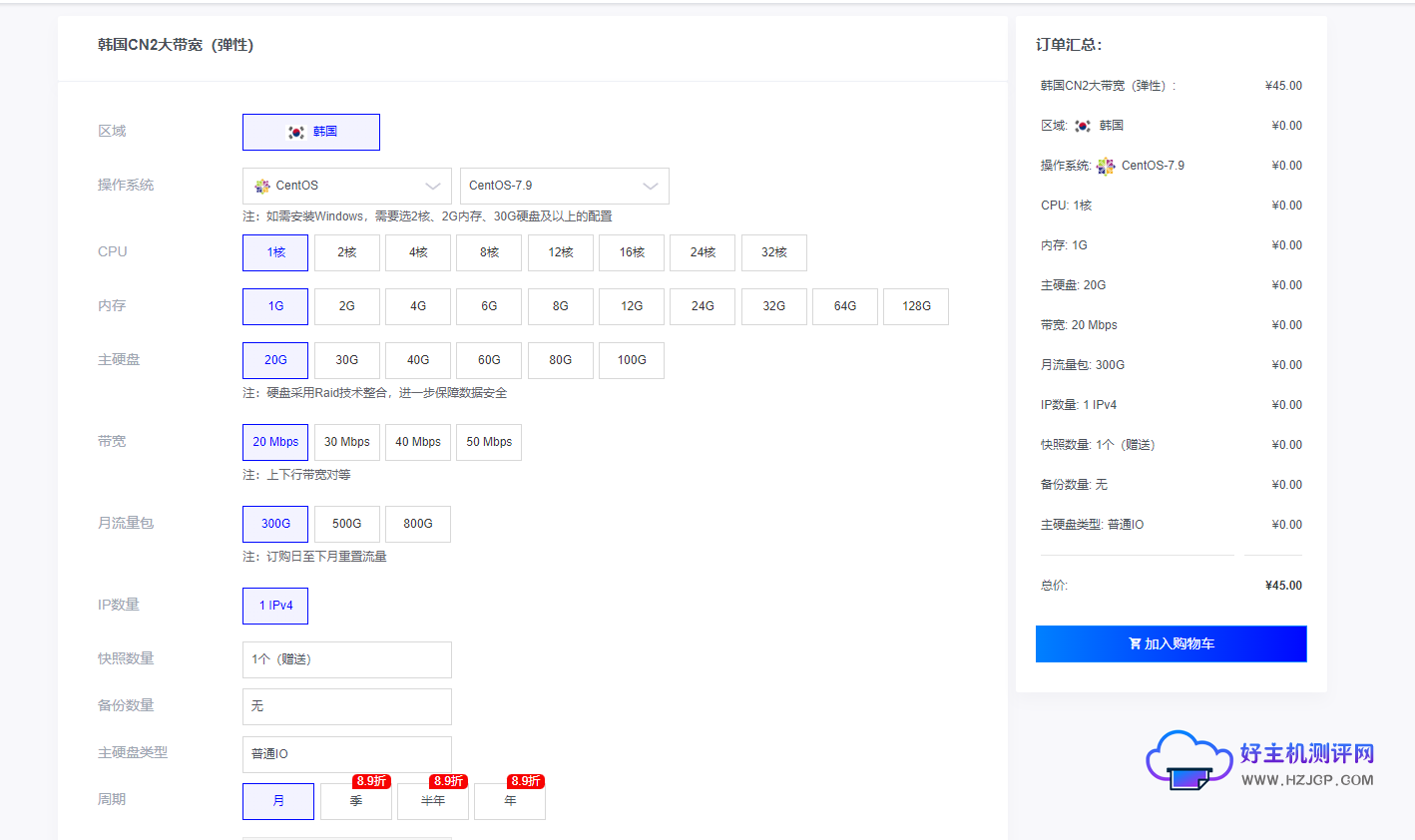Screen dimensions: 1415x840
Task: Click the CentOS icon in the order summary
Action: [x=1105, y=165]
